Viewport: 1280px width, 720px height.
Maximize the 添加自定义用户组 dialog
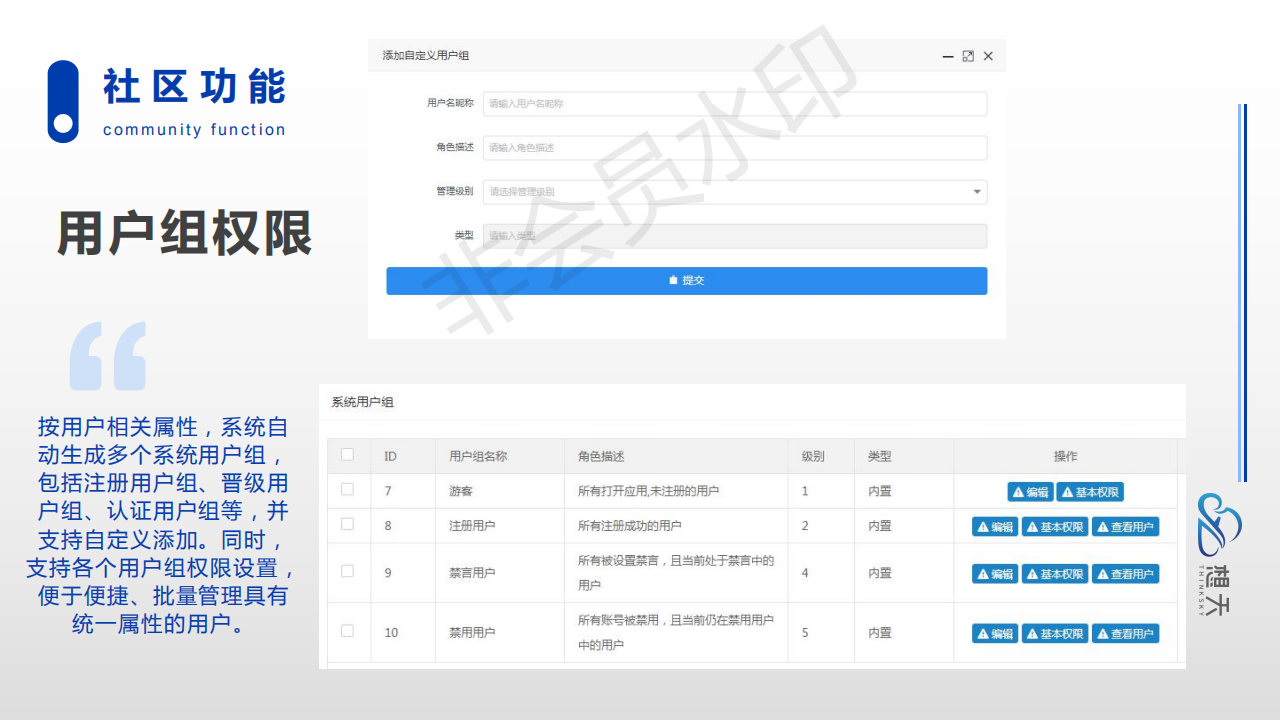pyautogui.click(x=968, y=56)
